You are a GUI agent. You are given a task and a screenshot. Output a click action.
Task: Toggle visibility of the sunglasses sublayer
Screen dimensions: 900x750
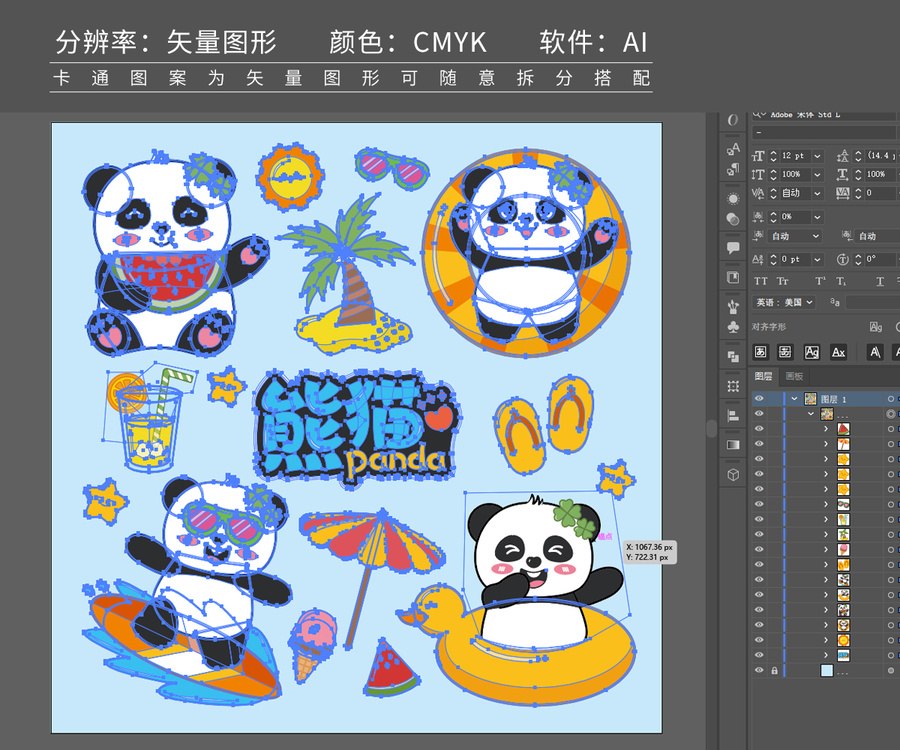pos(759,504)
